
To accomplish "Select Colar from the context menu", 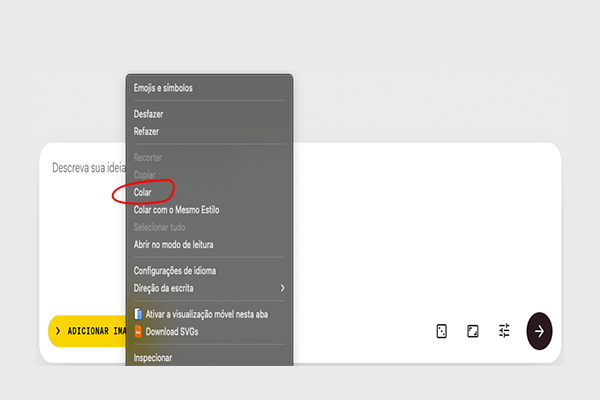I will coord(144,192).
